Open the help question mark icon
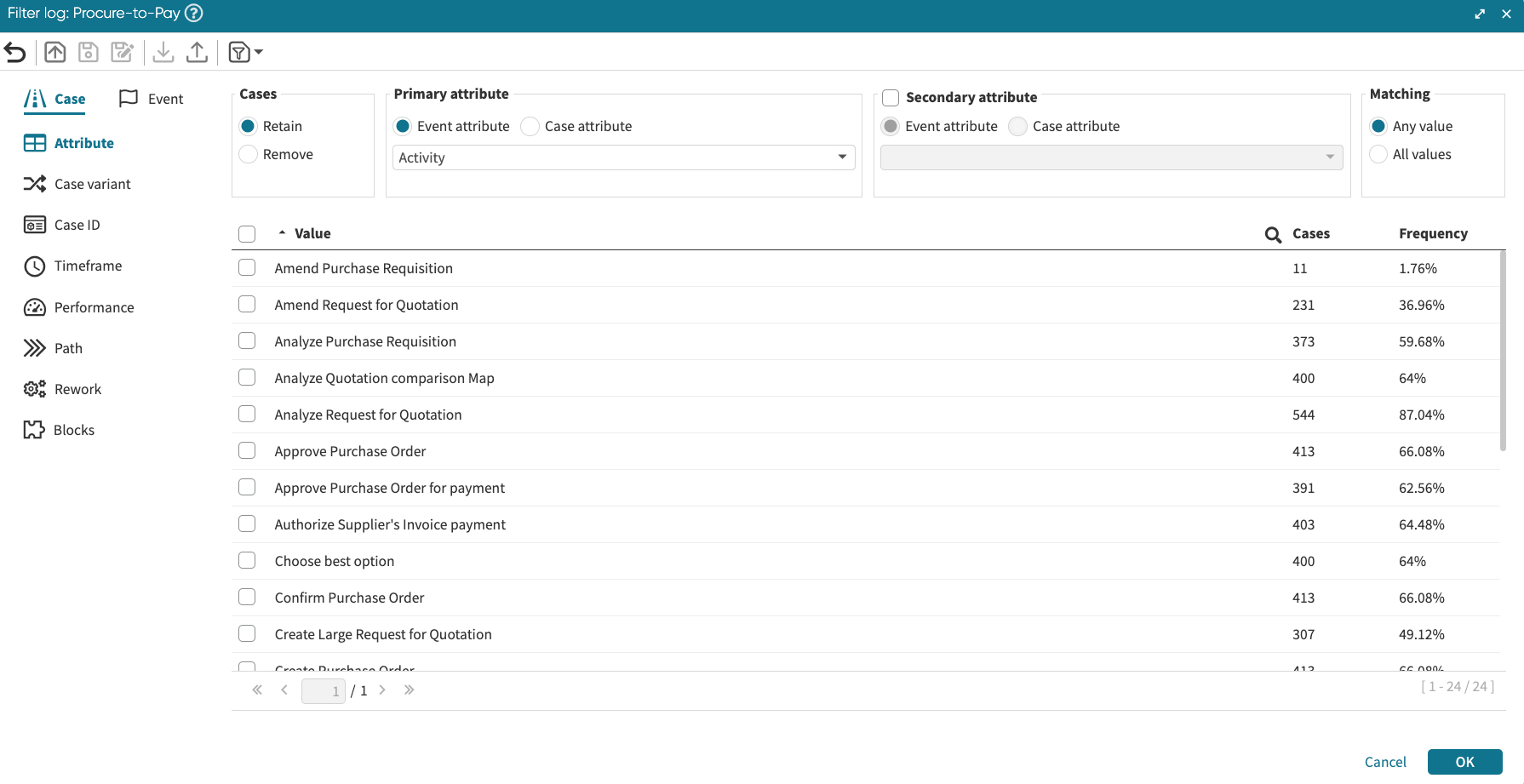Image resolution: width=1524 pixels, height=784 pixels. (x=194, y=14)
